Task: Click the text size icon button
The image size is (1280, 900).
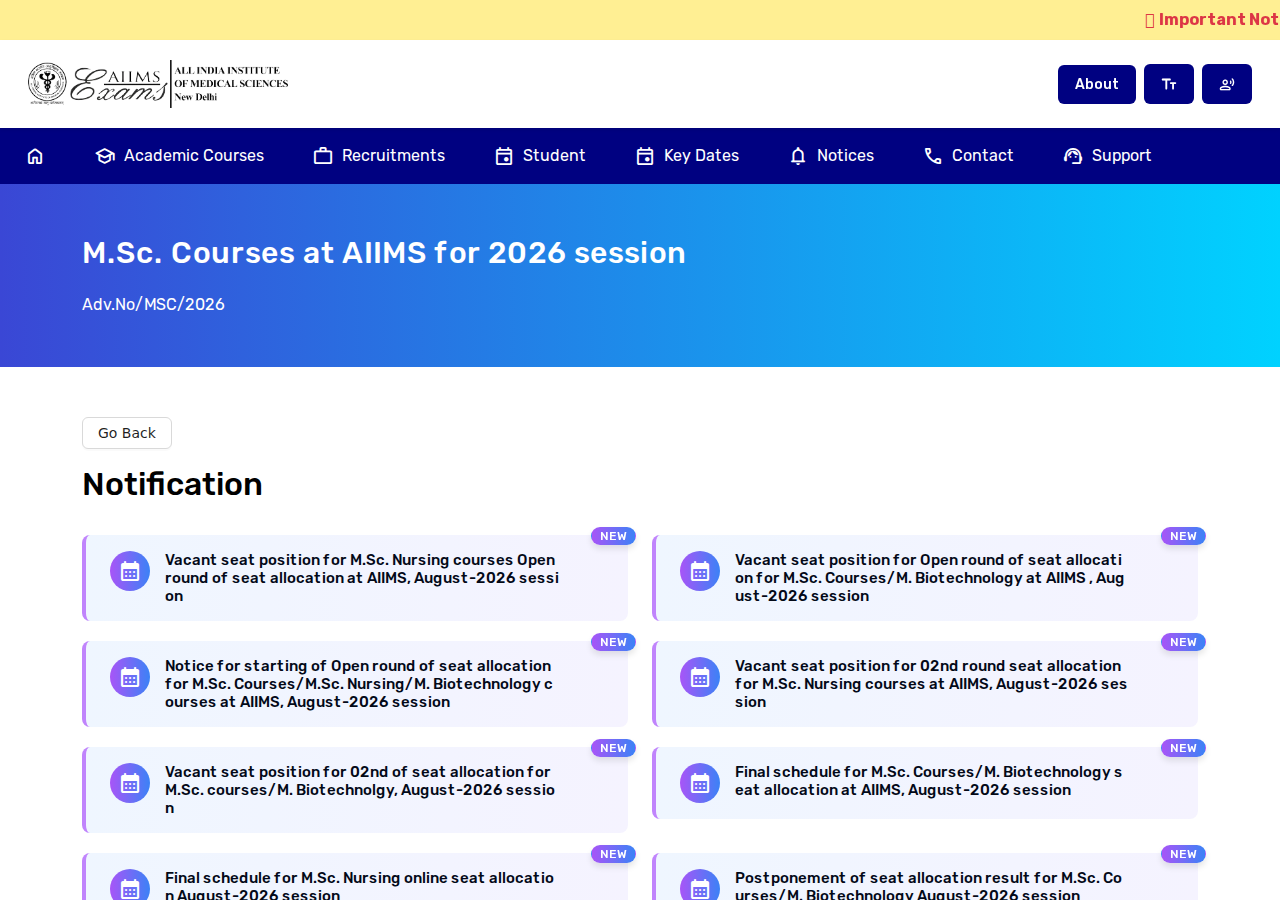Action: click(x=1169, y=84)
